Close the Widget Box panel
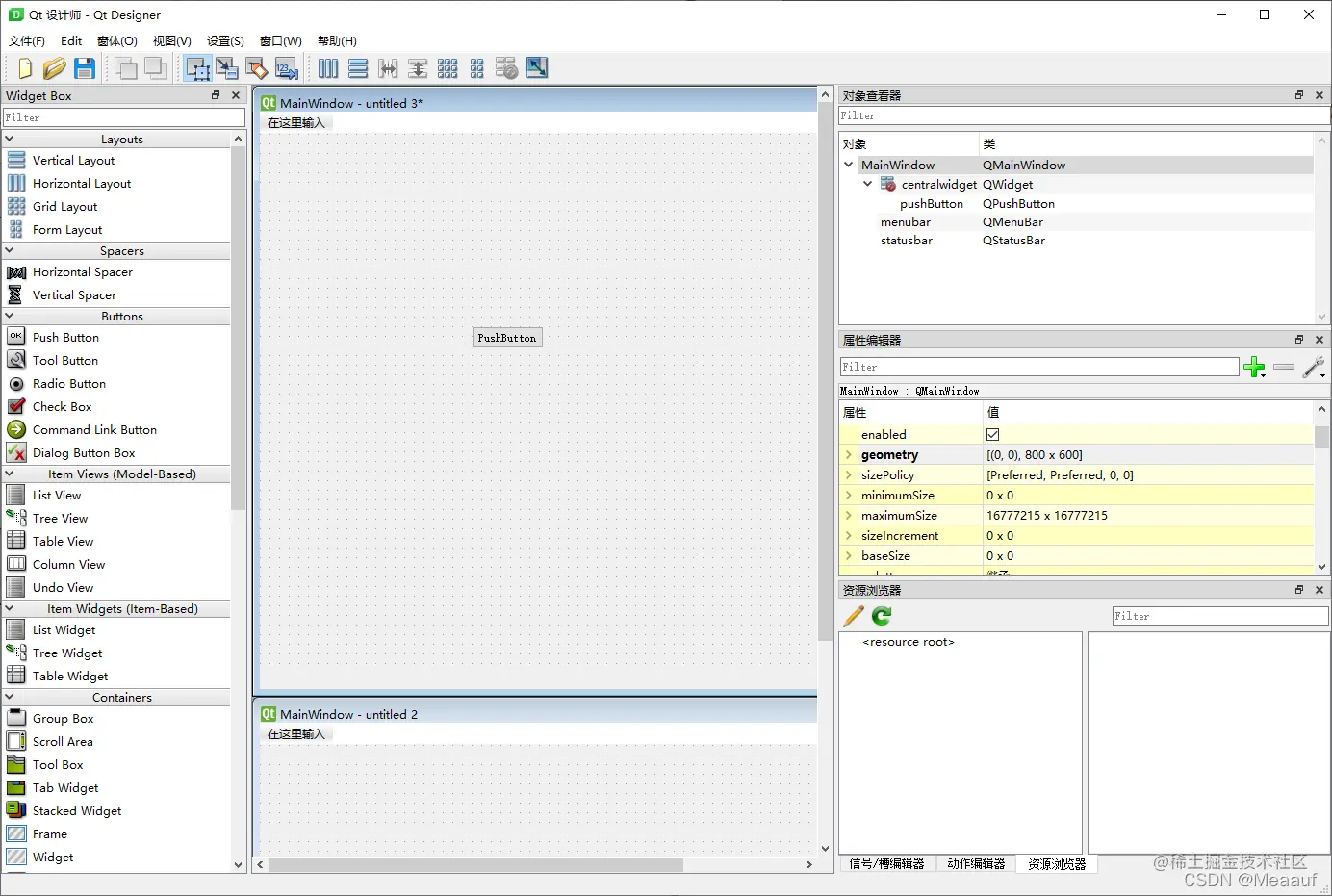Screen dimensions: 1332x896 pyautogui.click(x=236, y=95)
